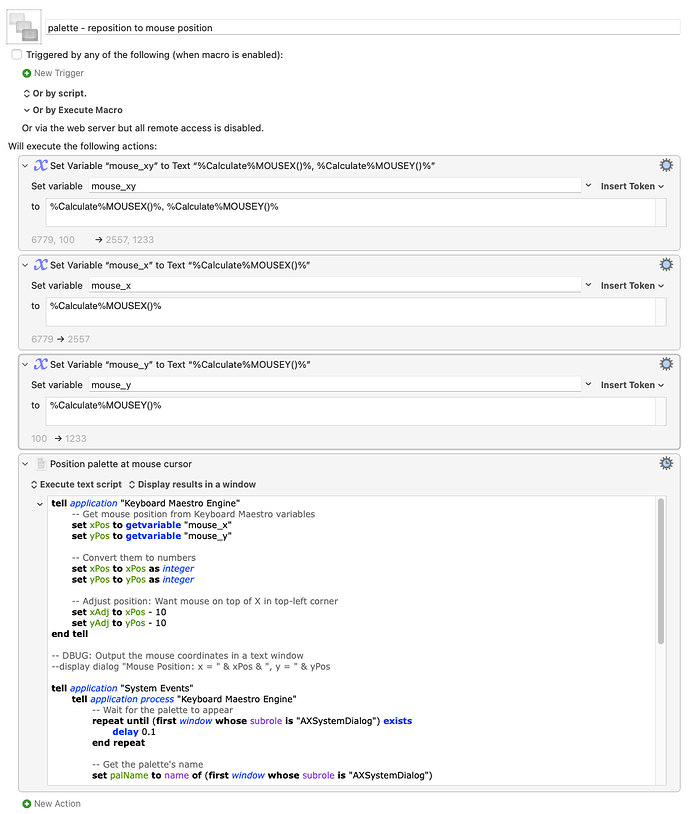This screenshot has width=690, height=814.
Task: Enable the macro triggers checkbox
Action: (16, 55)
